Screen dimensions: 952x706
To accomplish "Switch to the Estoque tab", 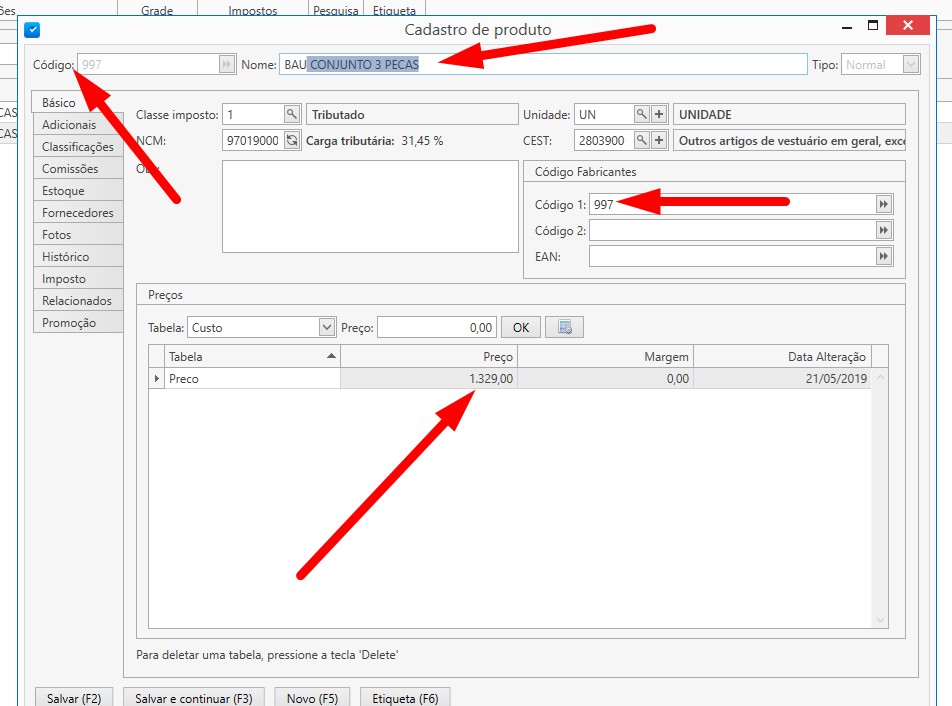I will tap(63, 191).
